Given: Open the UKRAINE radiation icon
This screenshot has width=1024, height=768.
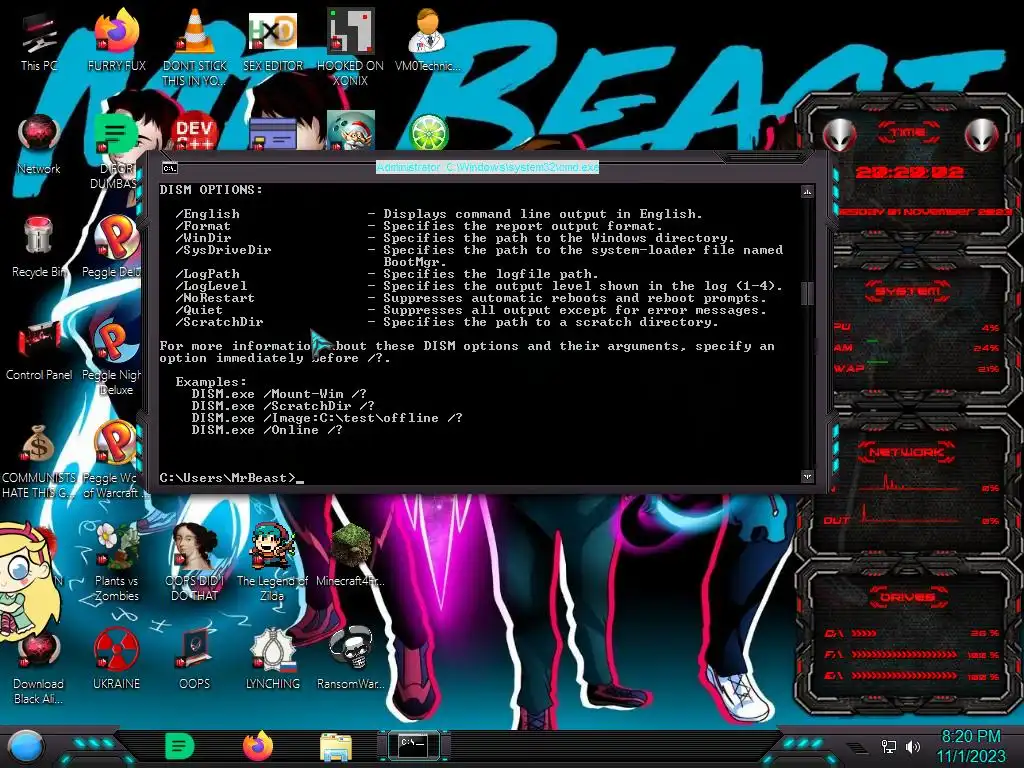Looking at the screenshot, I should (x=116, y=658).
